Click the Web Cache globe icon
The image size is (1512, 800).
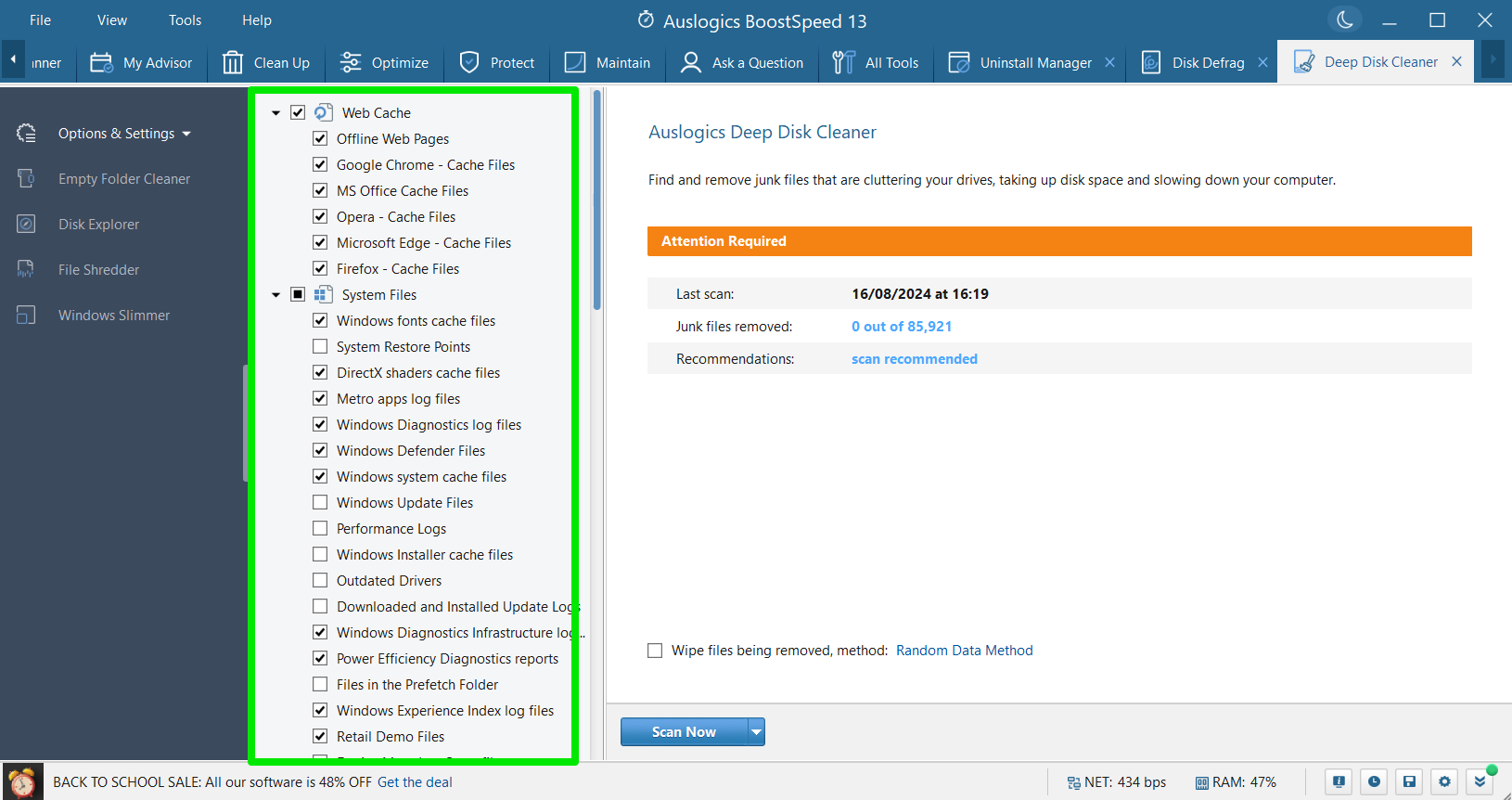324,112
